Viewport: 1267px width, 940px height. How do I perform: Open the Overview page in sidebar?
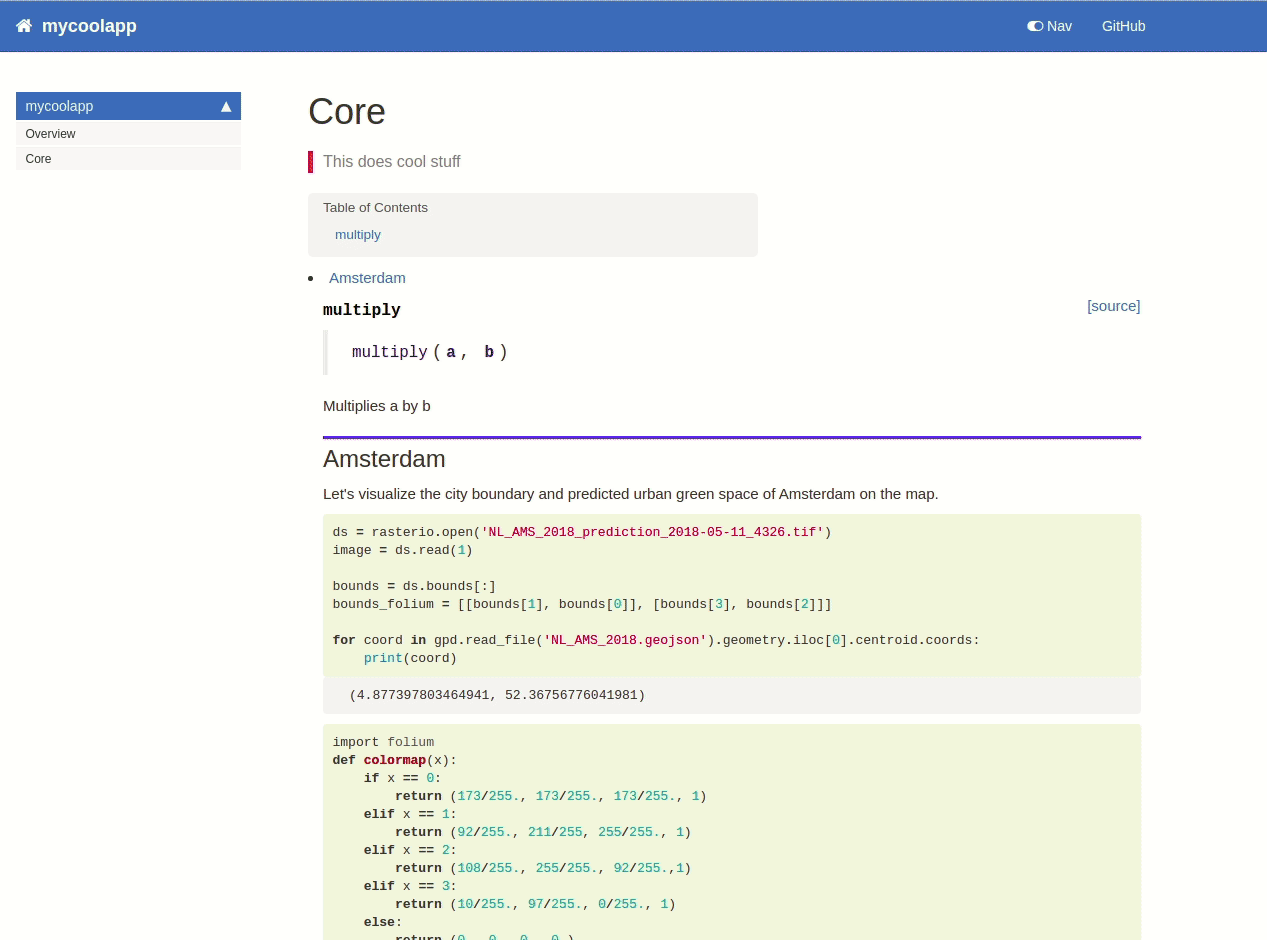[128, 134]
